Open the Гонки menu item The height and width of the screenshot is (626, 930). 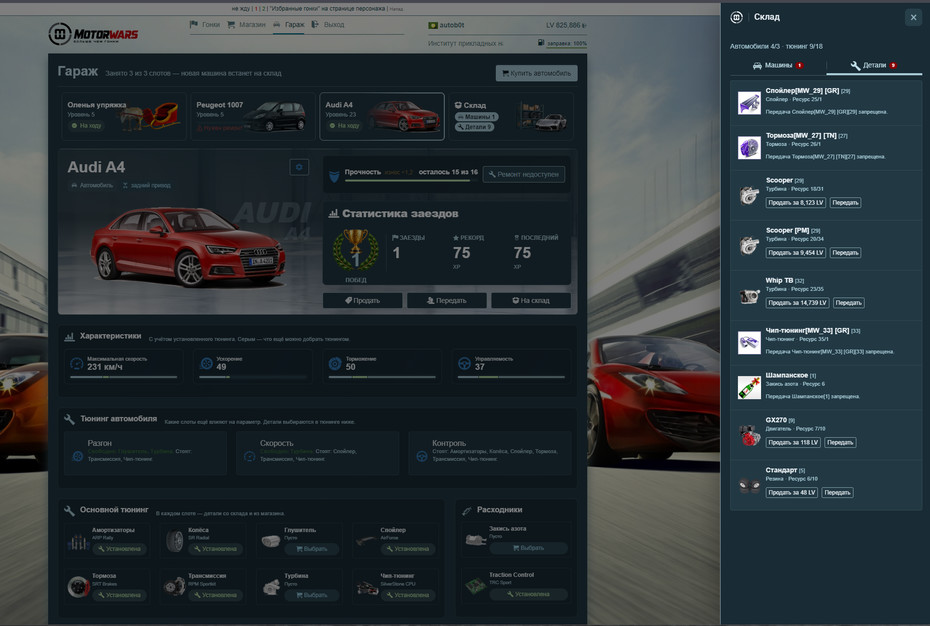coord(205,25)
